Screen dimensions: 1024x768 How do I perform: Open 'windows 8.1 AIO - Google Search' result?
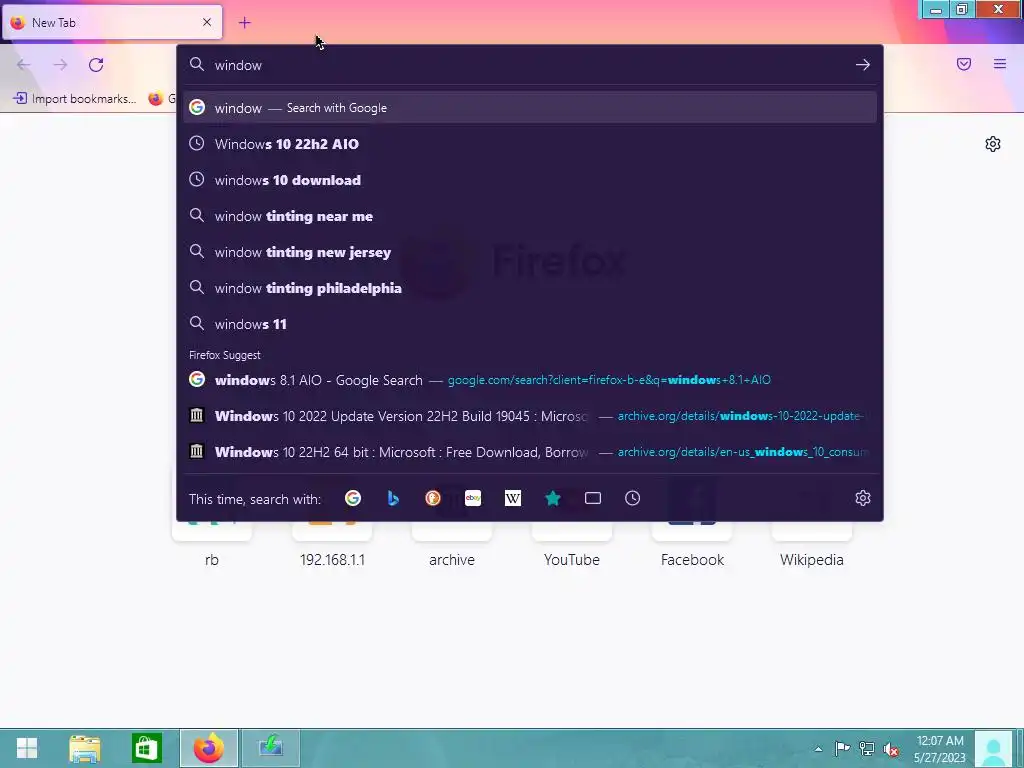(530, 379)
